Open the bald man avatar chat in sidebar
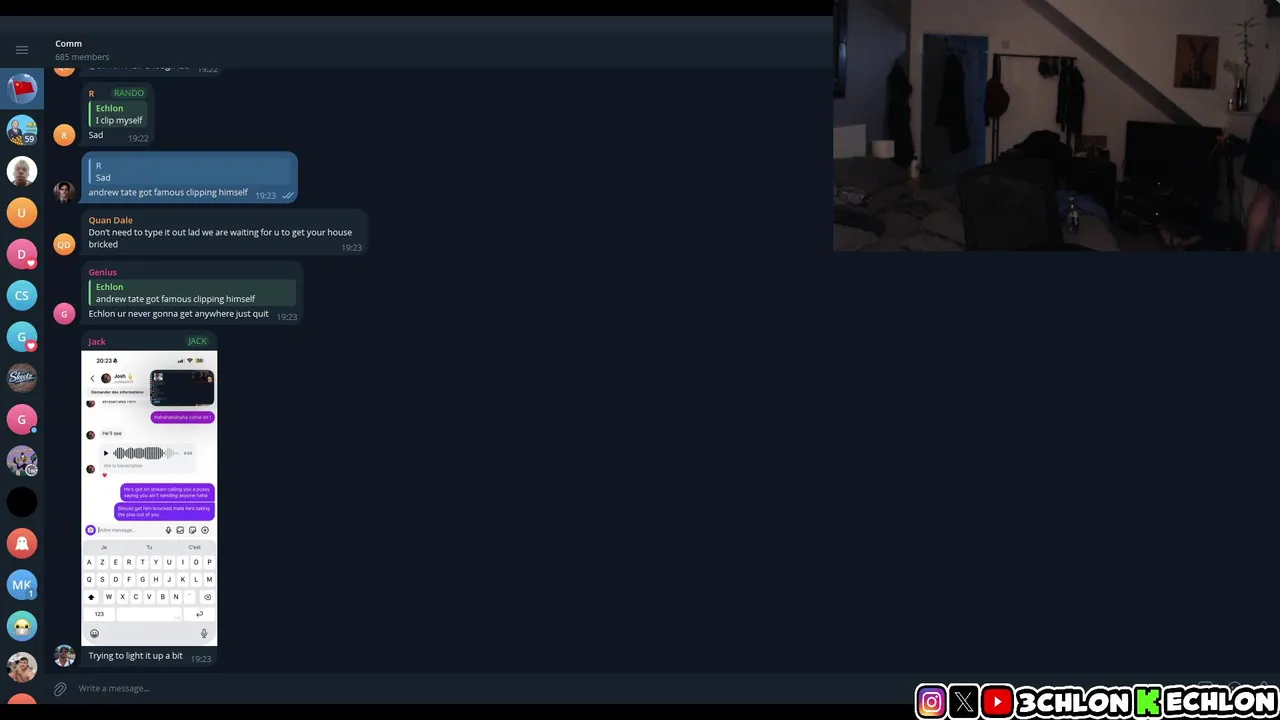Image resolution: width=1280 pixels, height=720 pixels. coord(22,171)
